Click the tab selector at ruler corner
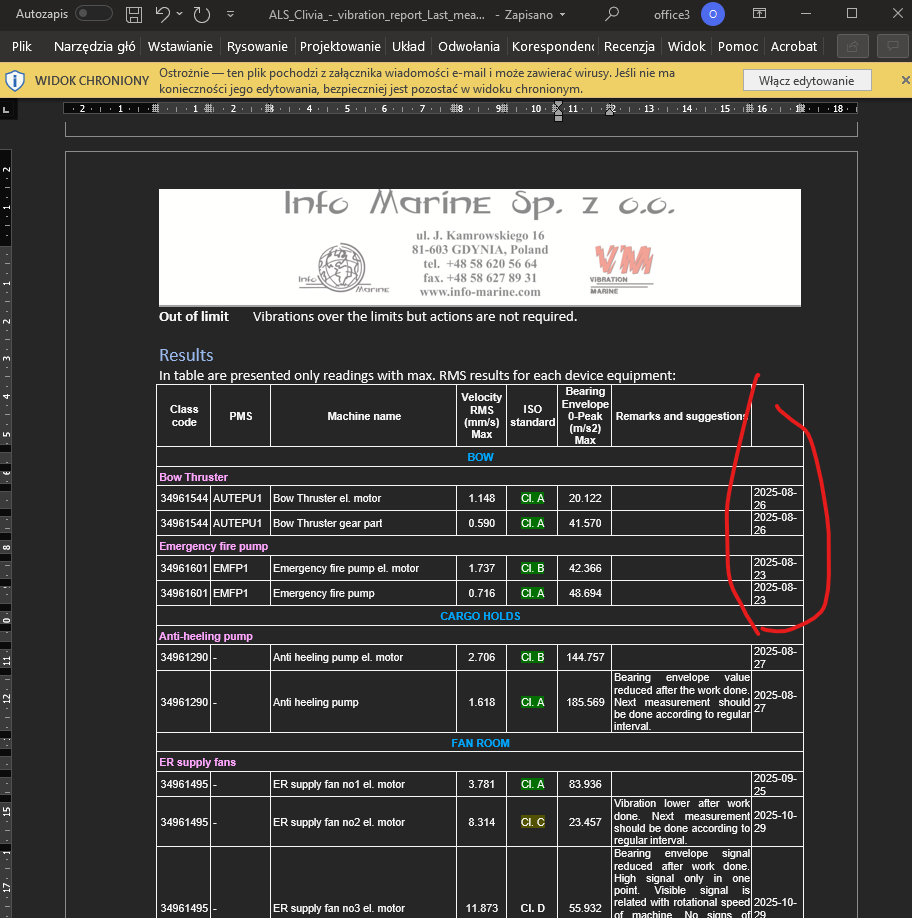Viewport: 912px width, 918px height. coord(6,108)
